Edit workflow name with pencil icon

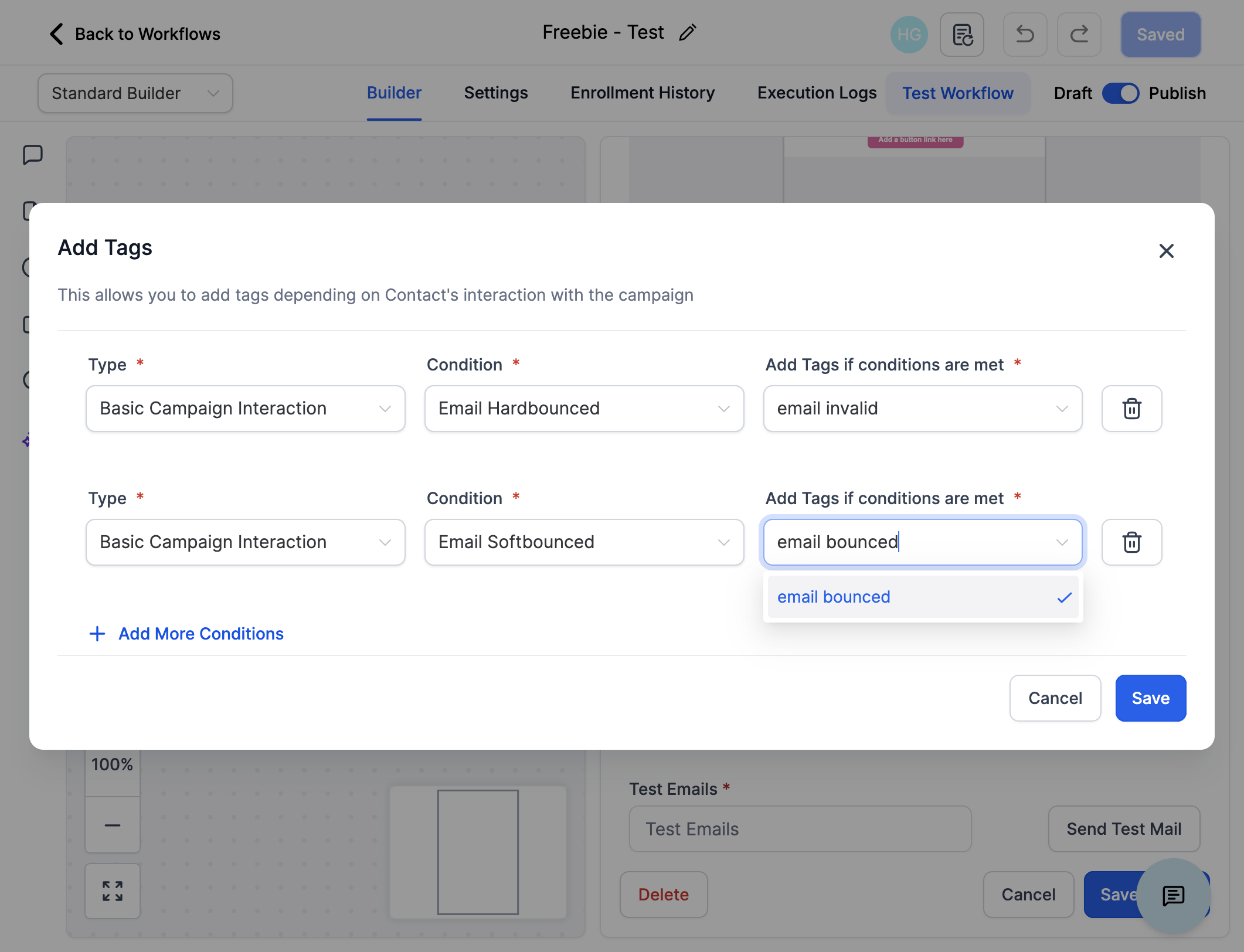pyautogui.click(x=688, y=32)
